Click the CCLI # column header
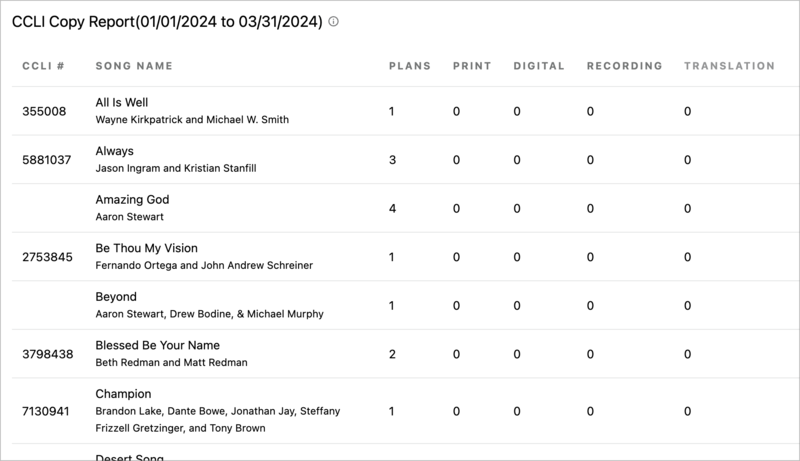The width and height of the screenshot is (800, 461). click(43, 66)
